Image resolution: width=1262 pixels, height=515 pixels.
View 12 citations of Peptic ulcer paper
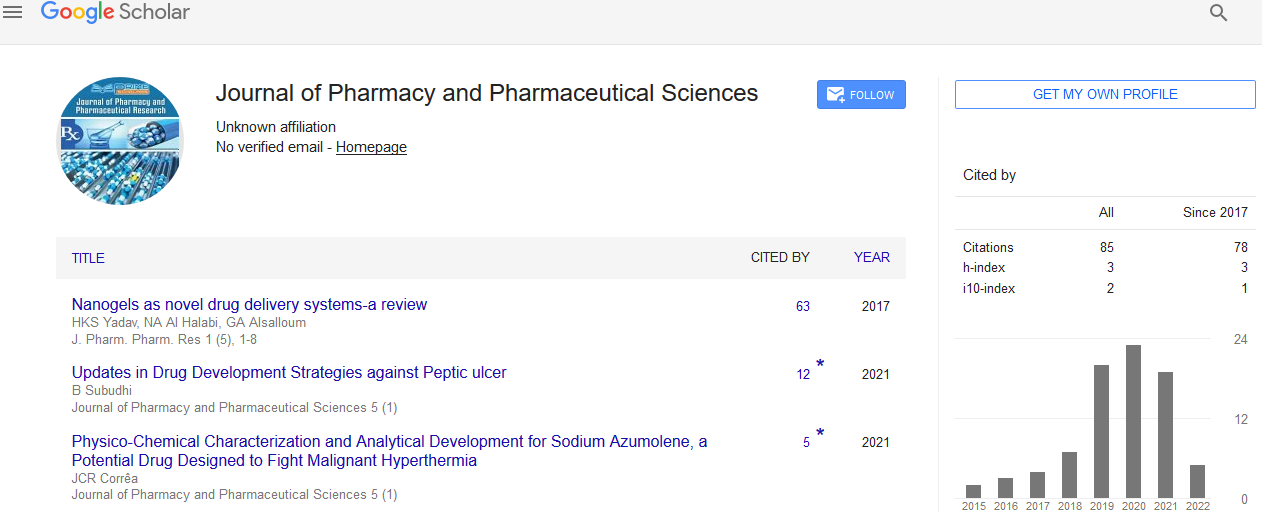(x=803, y=374)
